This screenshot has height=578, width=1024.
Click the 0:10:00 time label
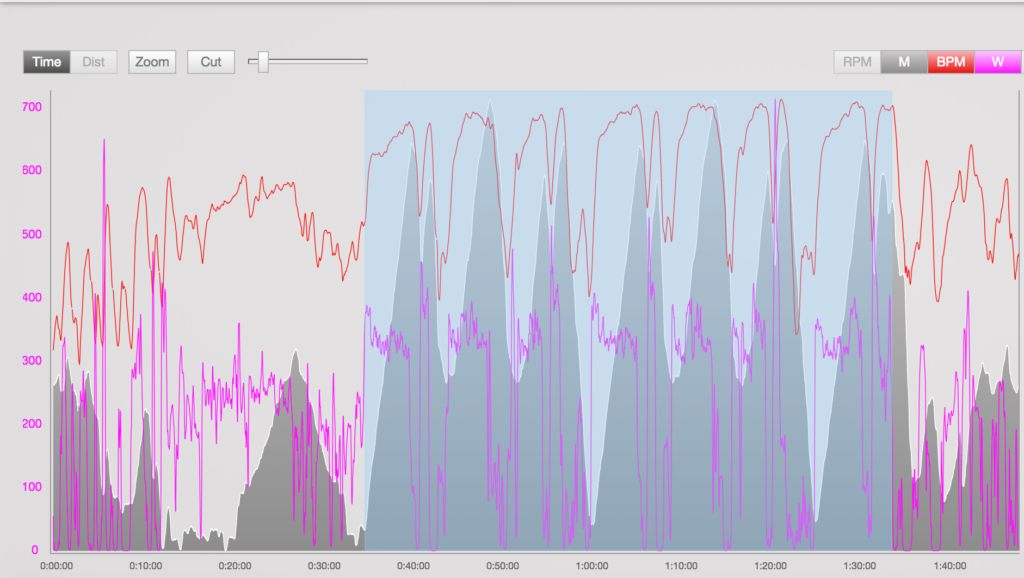pos(146,566)
